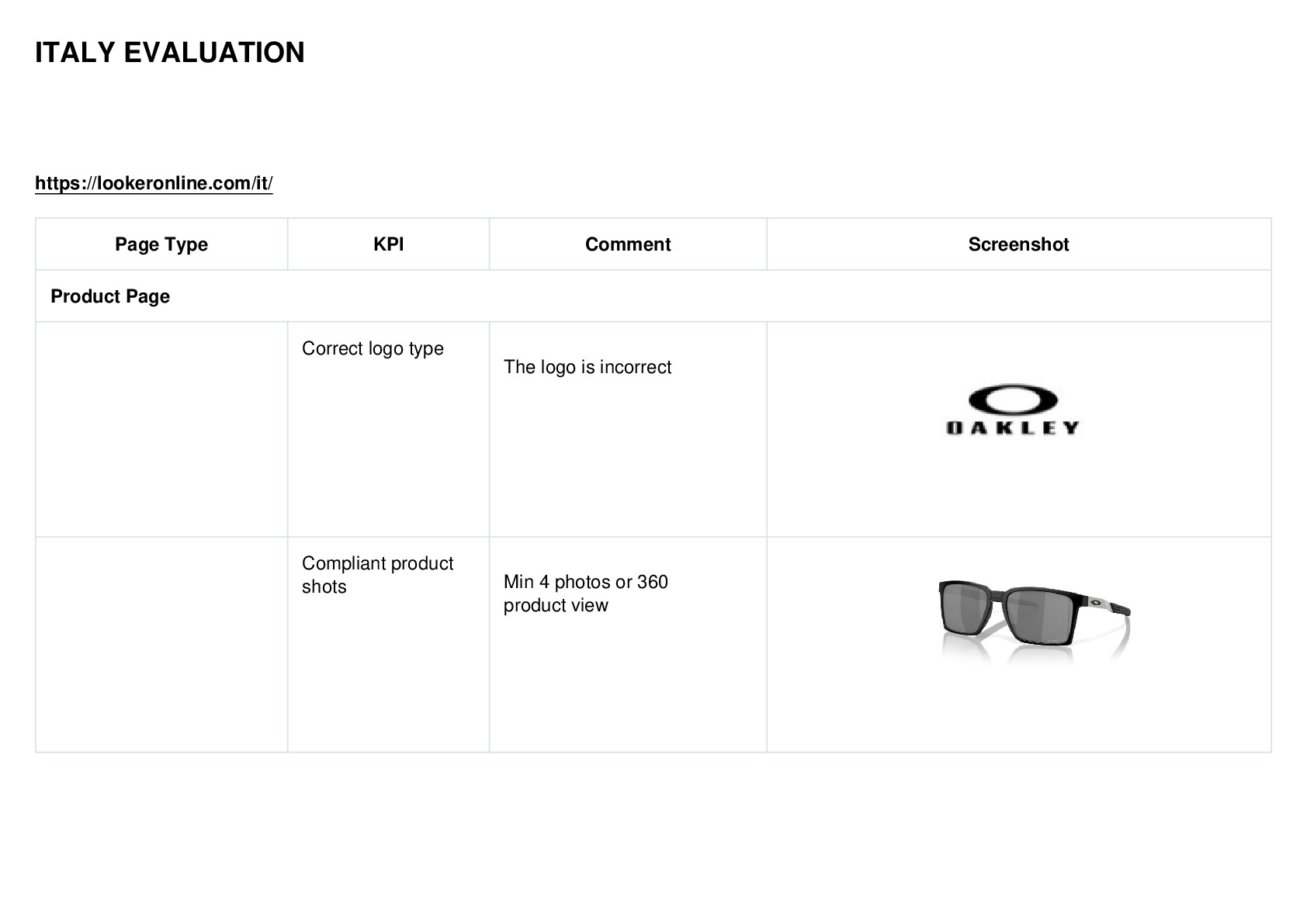Click 'The logo is incorrect' comment
Screen dimensions: 1307x924
click(x=588, y=367)
